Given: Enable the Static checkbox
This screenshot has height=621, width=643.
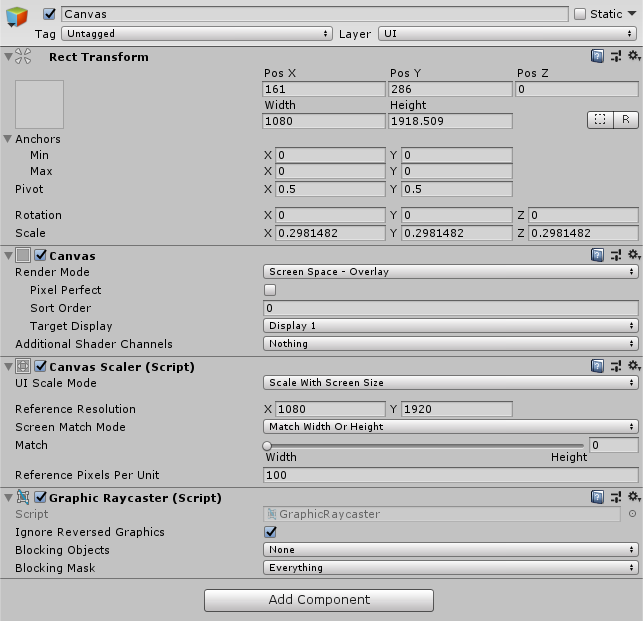Looking at the screenshot, I should pyautogui.click(x=580, y=14).
